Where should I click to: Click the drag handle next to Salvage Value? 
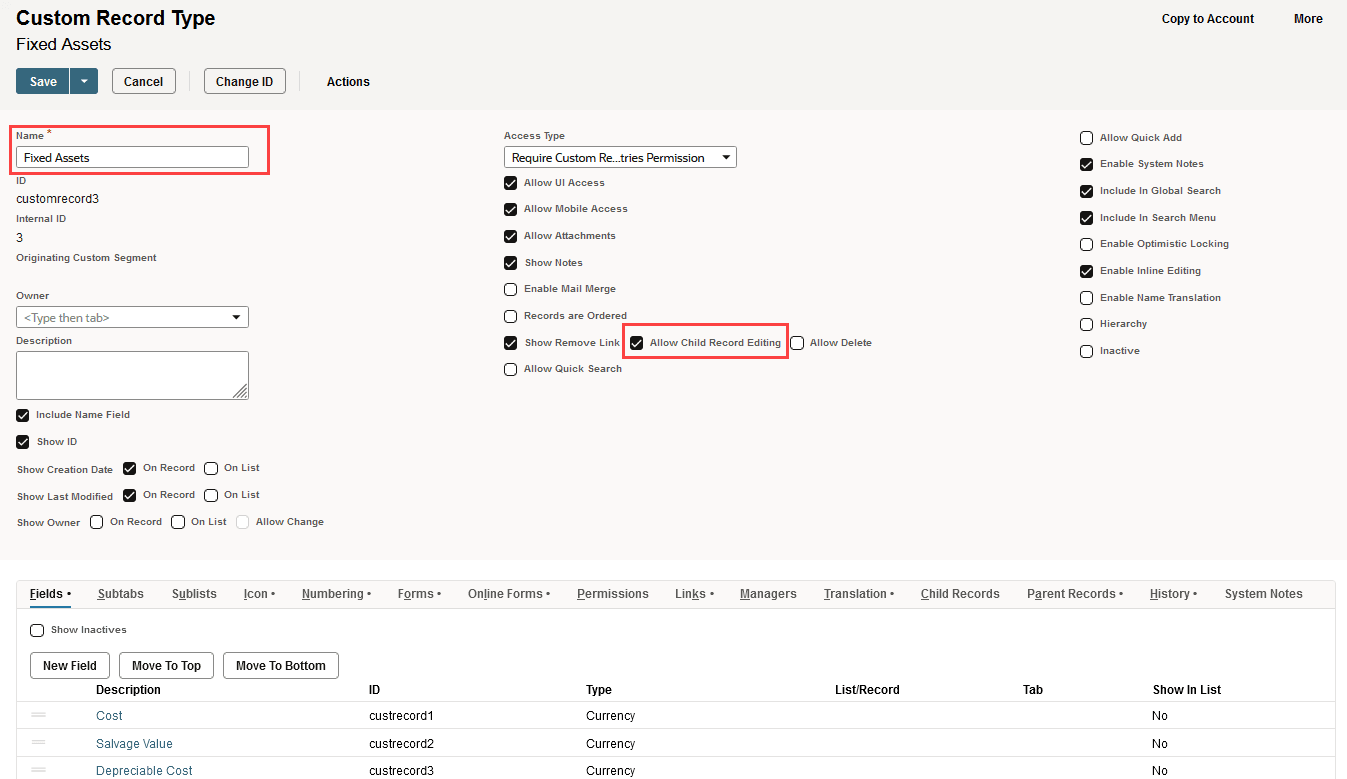click(38, 743)
